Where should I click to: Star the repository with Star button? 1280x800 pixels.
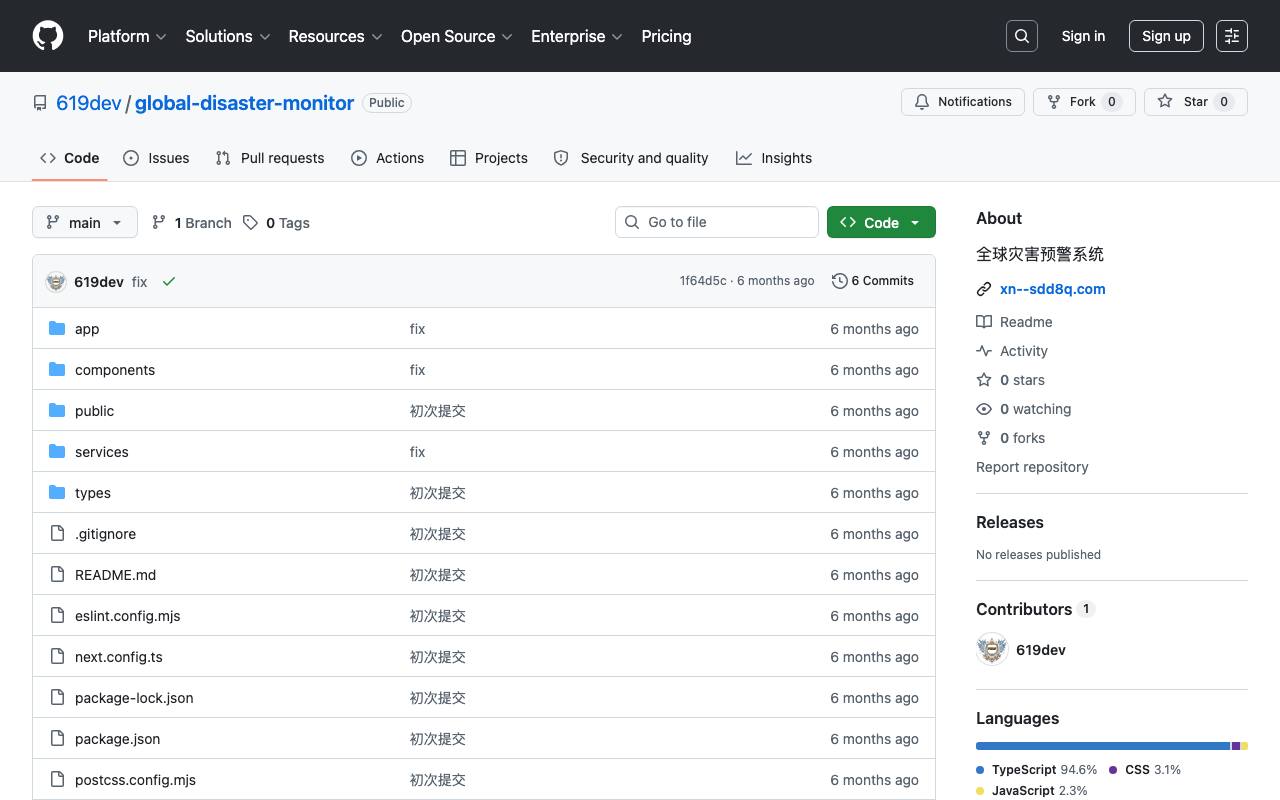coord(1196,102)
